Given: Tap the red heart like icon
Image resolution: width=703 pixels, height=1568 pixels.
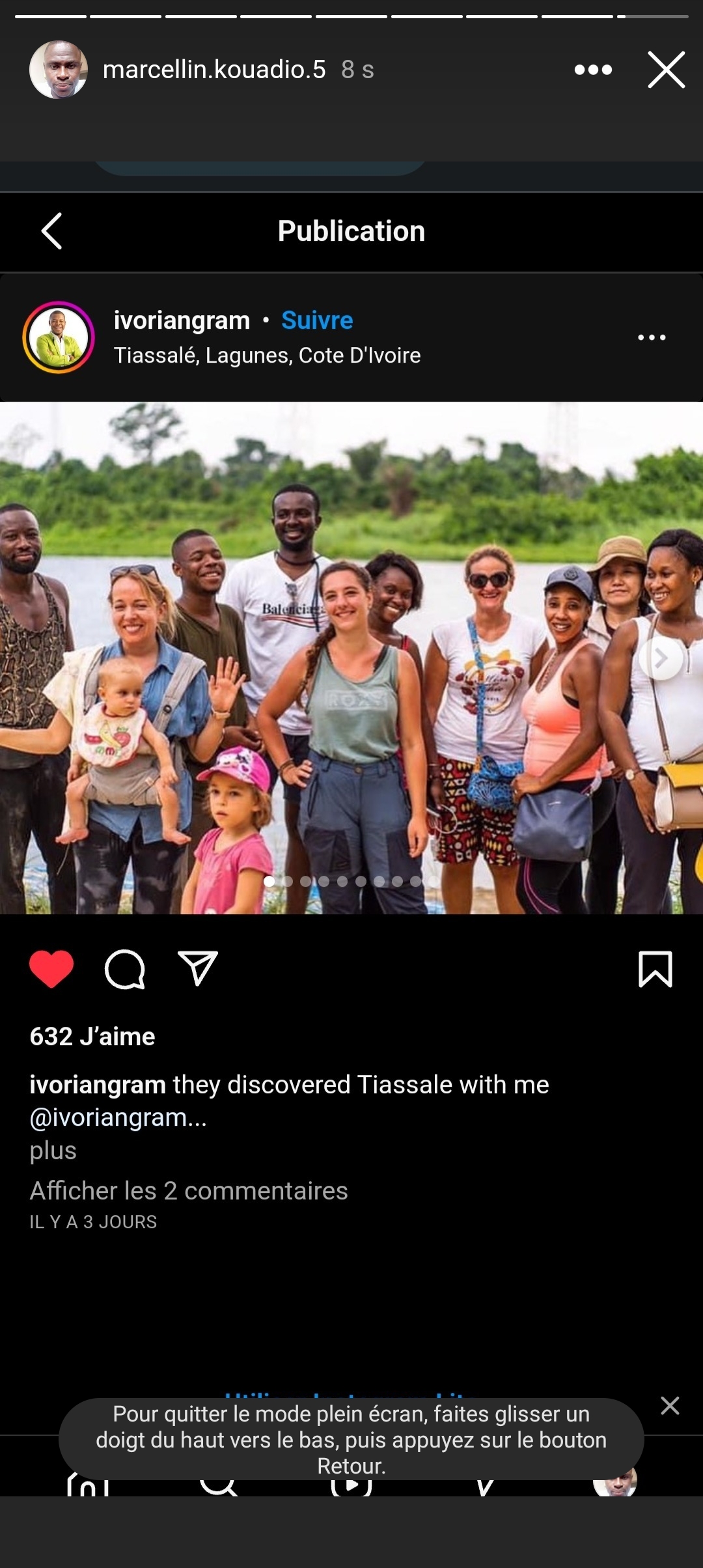Looking at the screenshot, I should (x=51, y=969).
